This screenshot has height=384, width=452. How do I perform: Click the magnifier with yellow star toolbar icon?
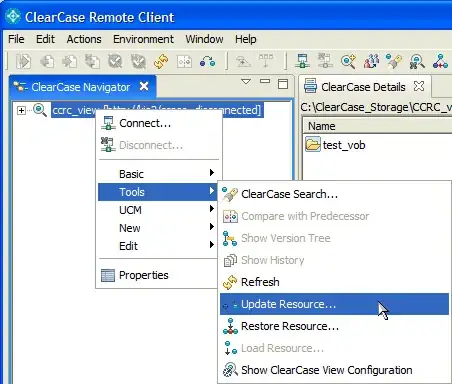[348, 61]
